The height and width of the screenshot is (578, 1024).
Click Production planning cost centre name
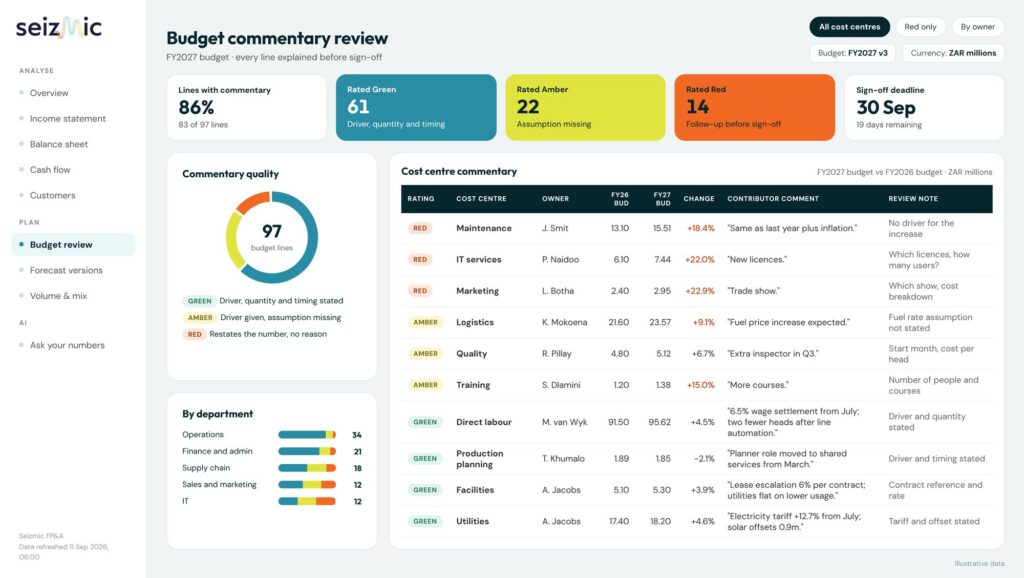[x=479, y=459]
